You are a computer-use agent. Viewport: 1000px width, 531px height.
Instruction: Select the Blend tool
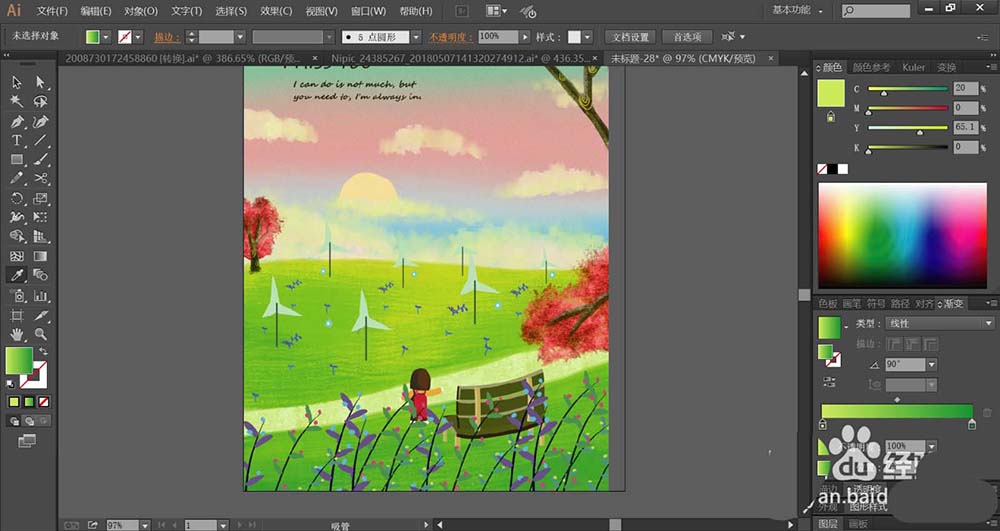41,275
